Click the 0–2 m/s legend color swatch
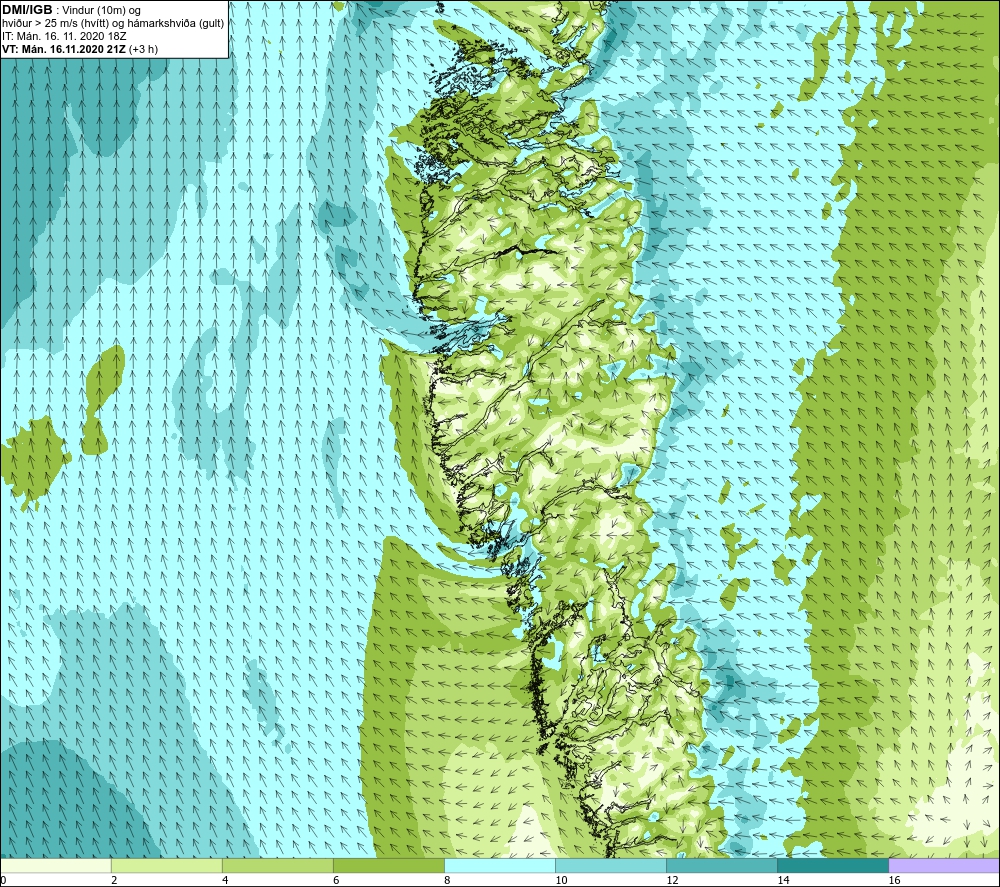This screenshot has width=1000, height=887. [56, 866]
